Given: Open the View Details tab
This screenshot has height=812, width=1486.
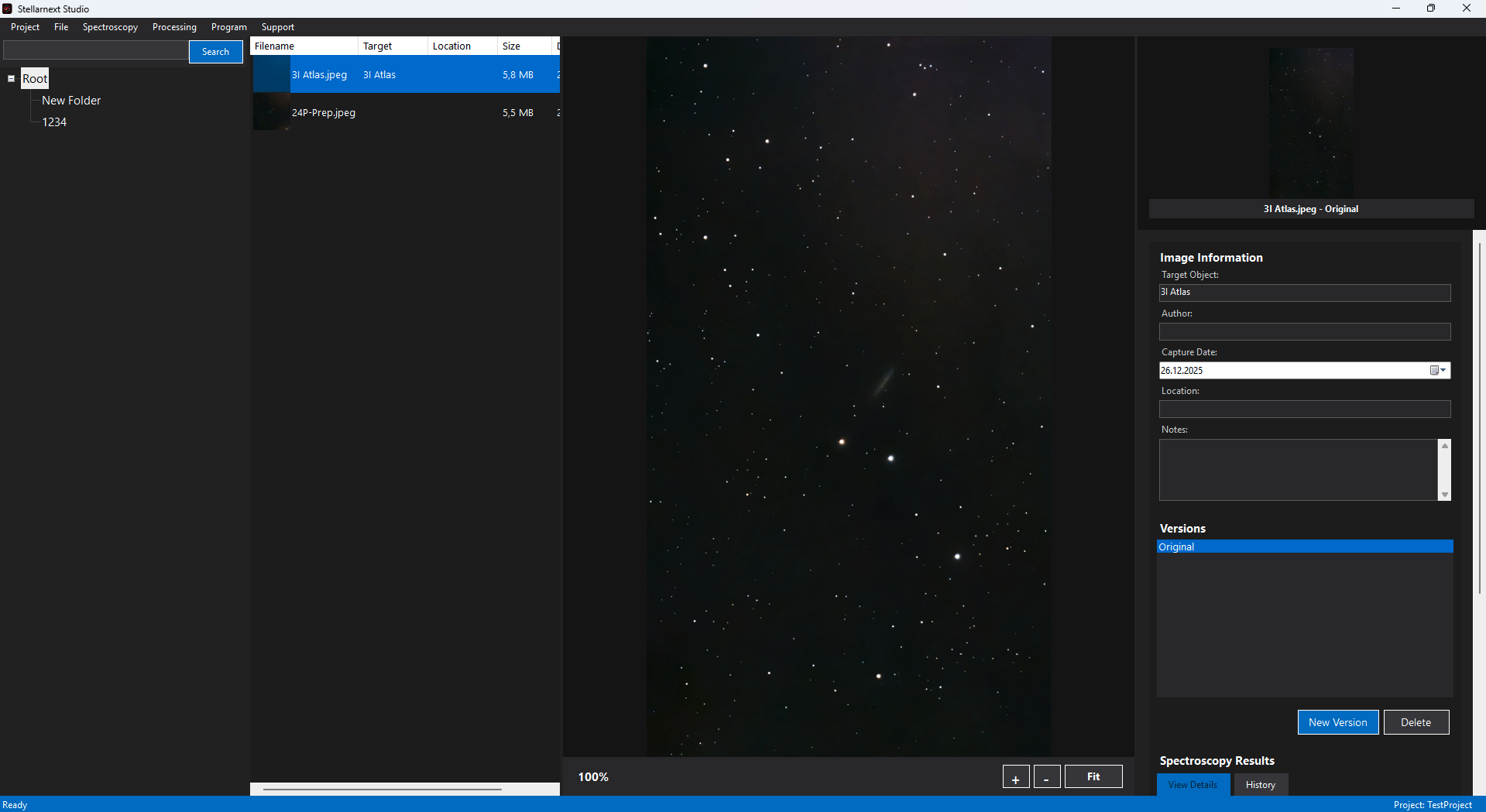Looking at the screenshot, I should coord(1193,785).
